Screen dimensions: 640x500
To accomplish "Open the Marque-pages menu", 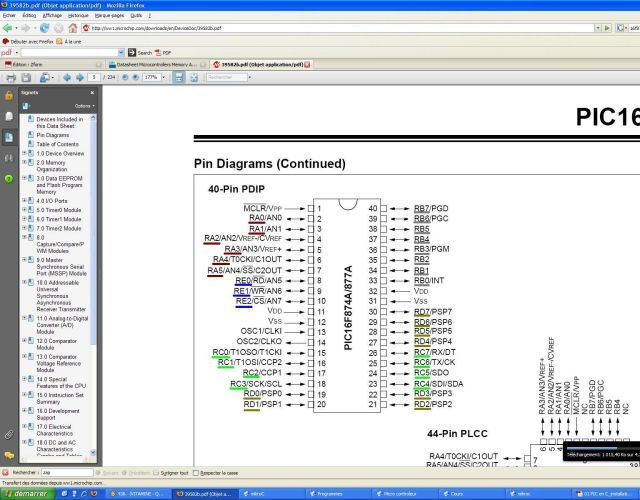I will tap(109, 15).
